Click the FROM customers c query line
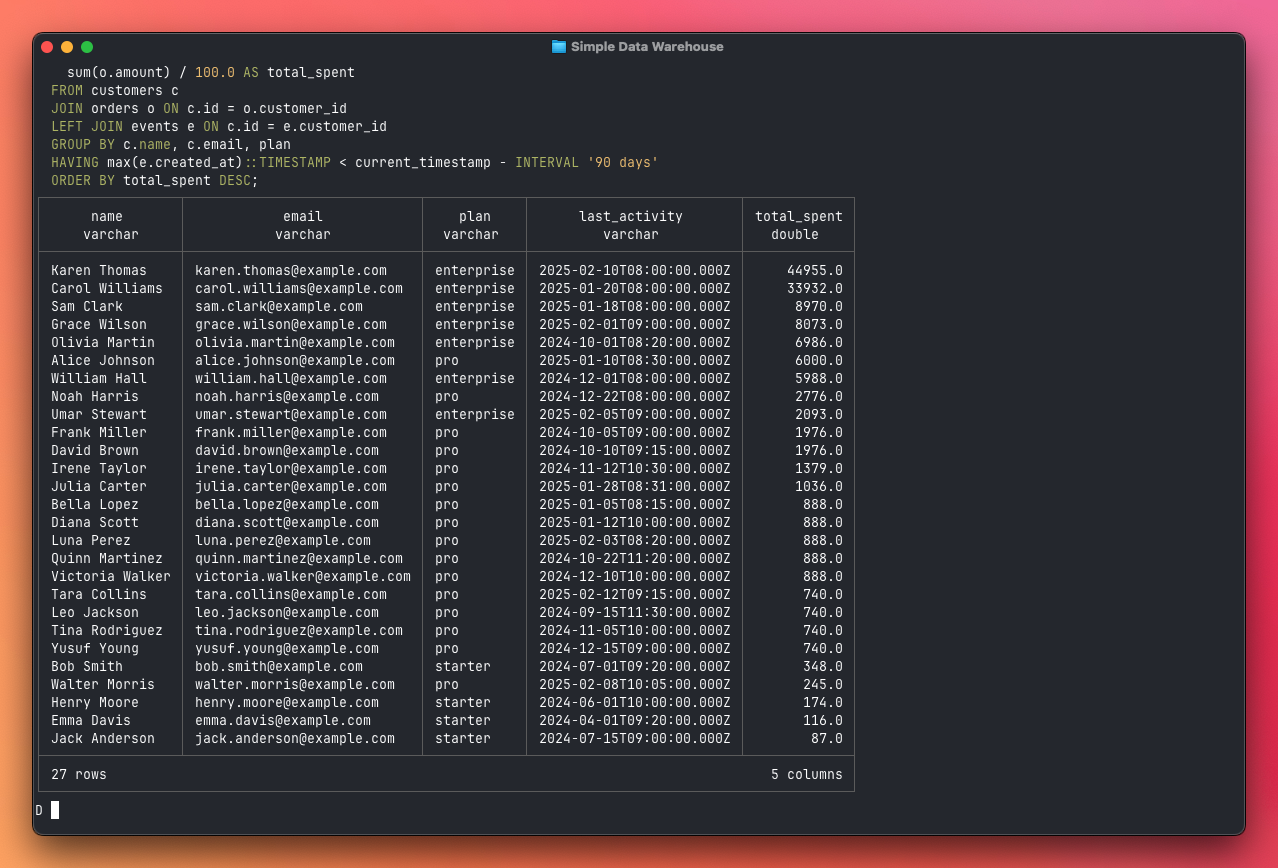The height and width of the screenshot is (868, 1278). [115, 90]
